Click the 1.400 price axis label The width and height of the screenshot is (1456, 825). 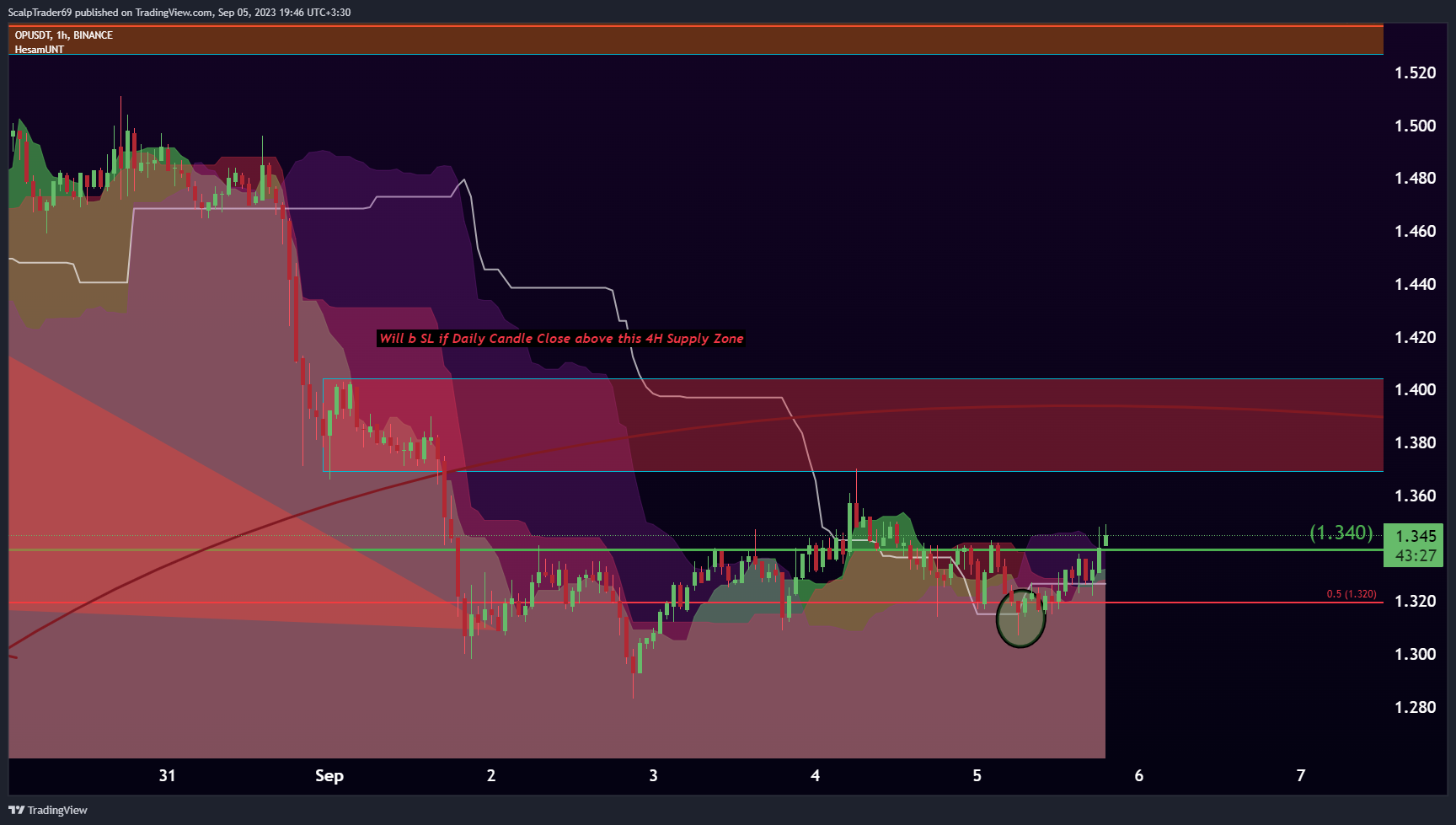pos(1416,390)
